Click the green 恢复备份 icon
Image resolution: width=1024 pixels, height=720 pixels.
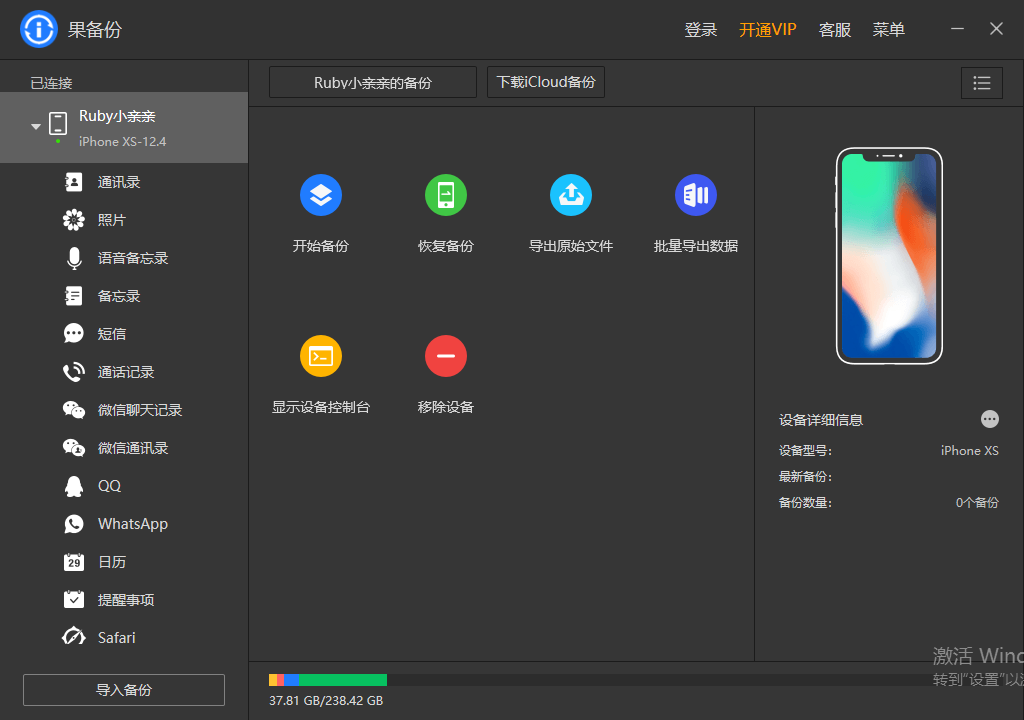point(446,195)
